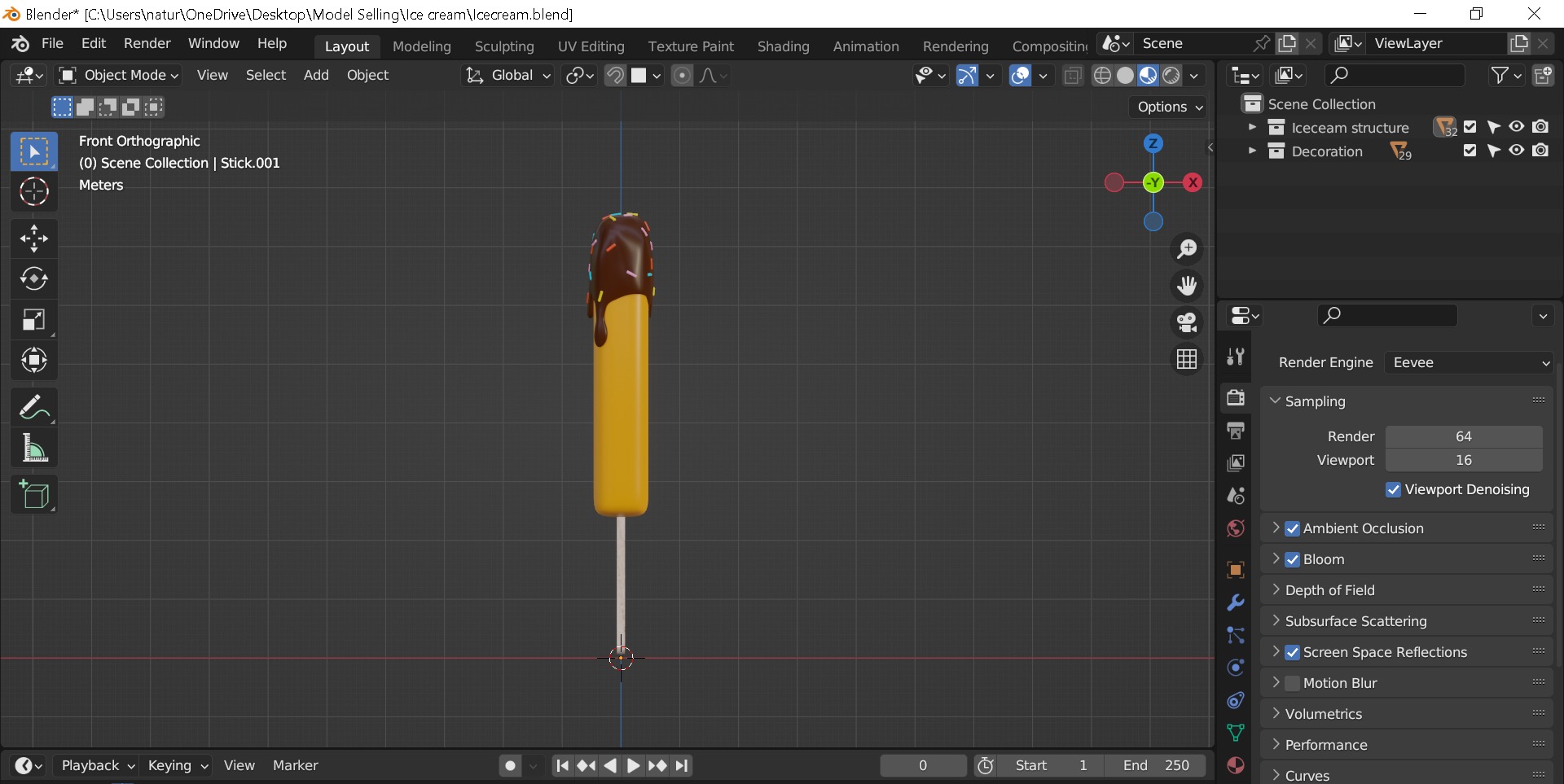Hide Decoration collection in viewport
The image size is (1564, 784).
[x=1517, y=151]
